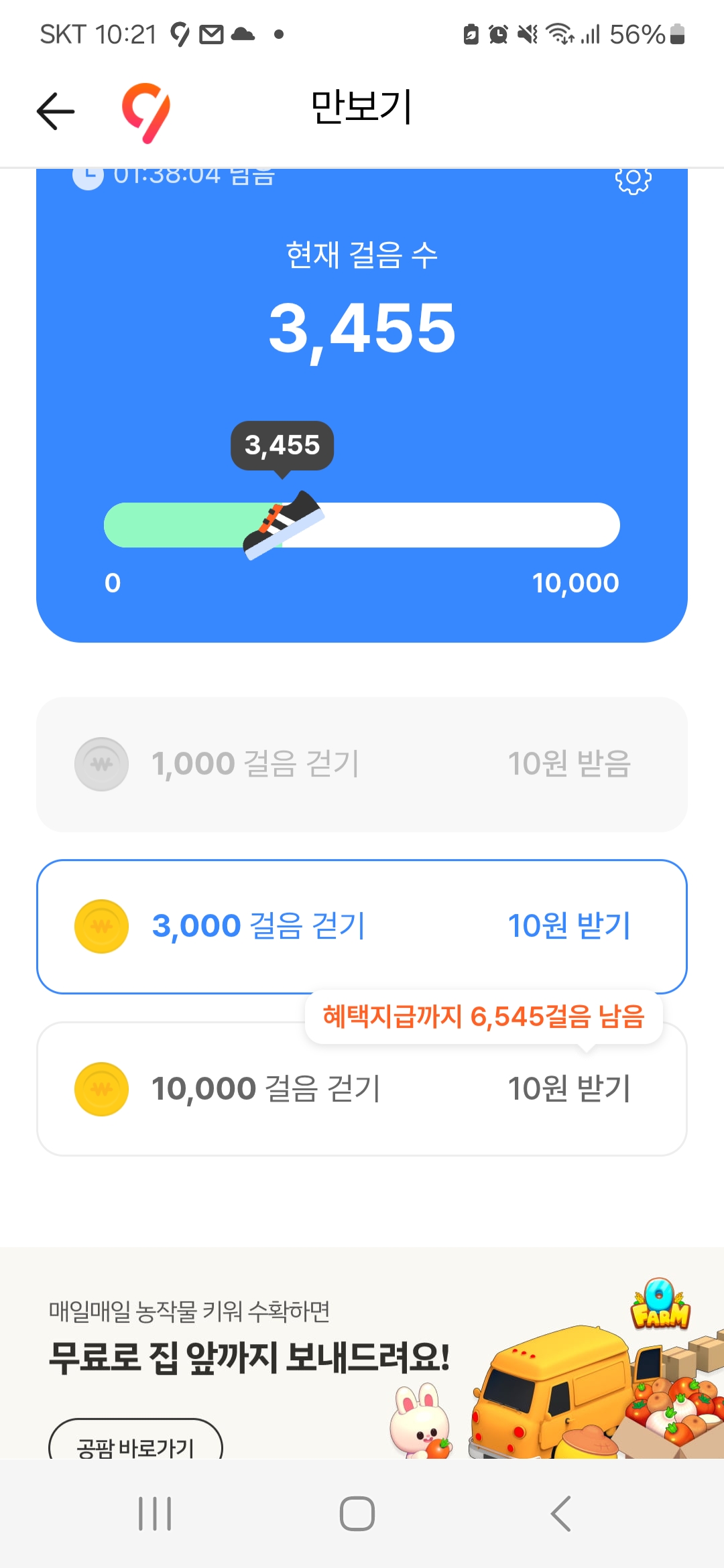
Task: Tap the clock icon beside remaining time
Action: 88,177
